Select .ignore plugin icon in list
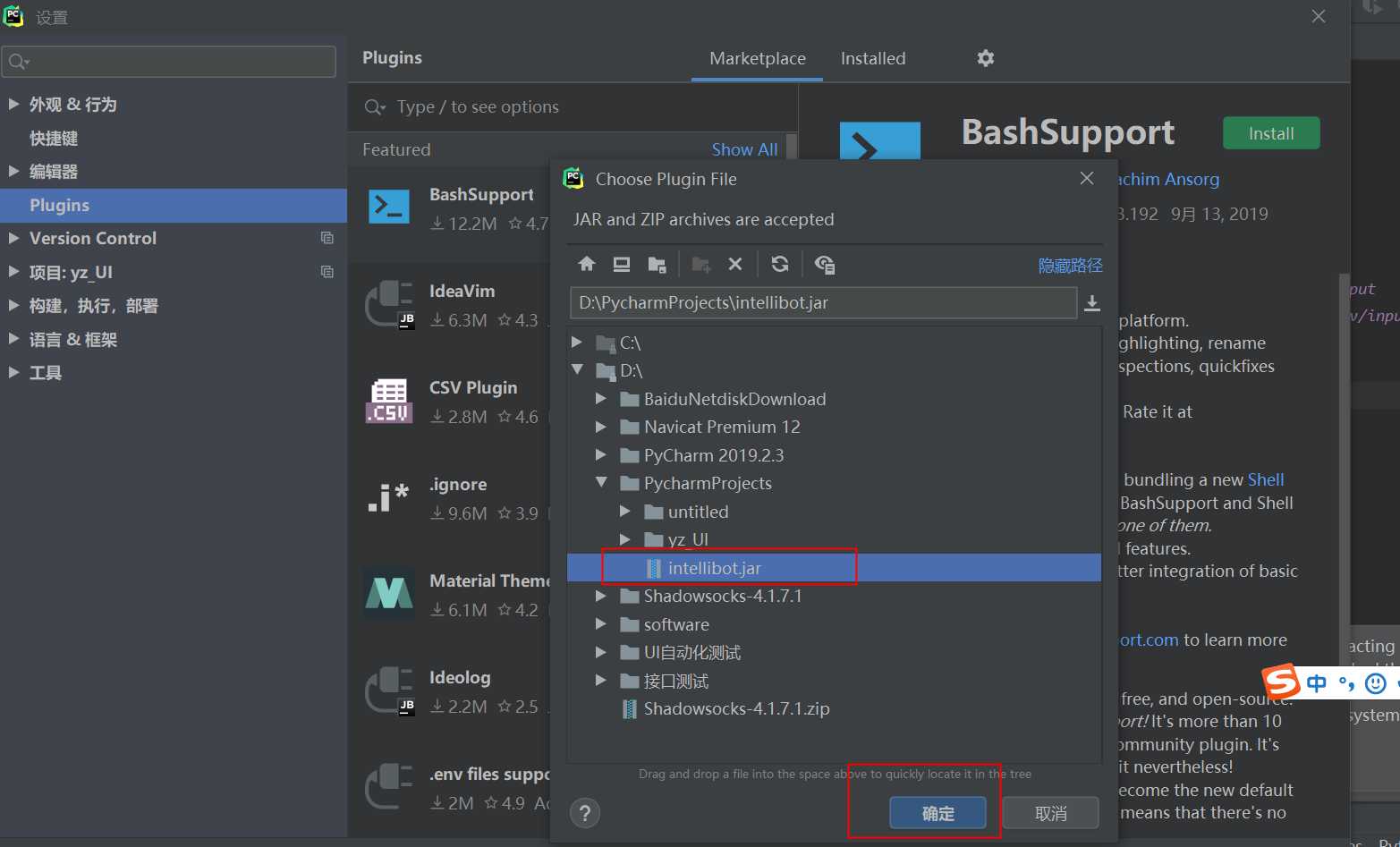 pos(389,496)
